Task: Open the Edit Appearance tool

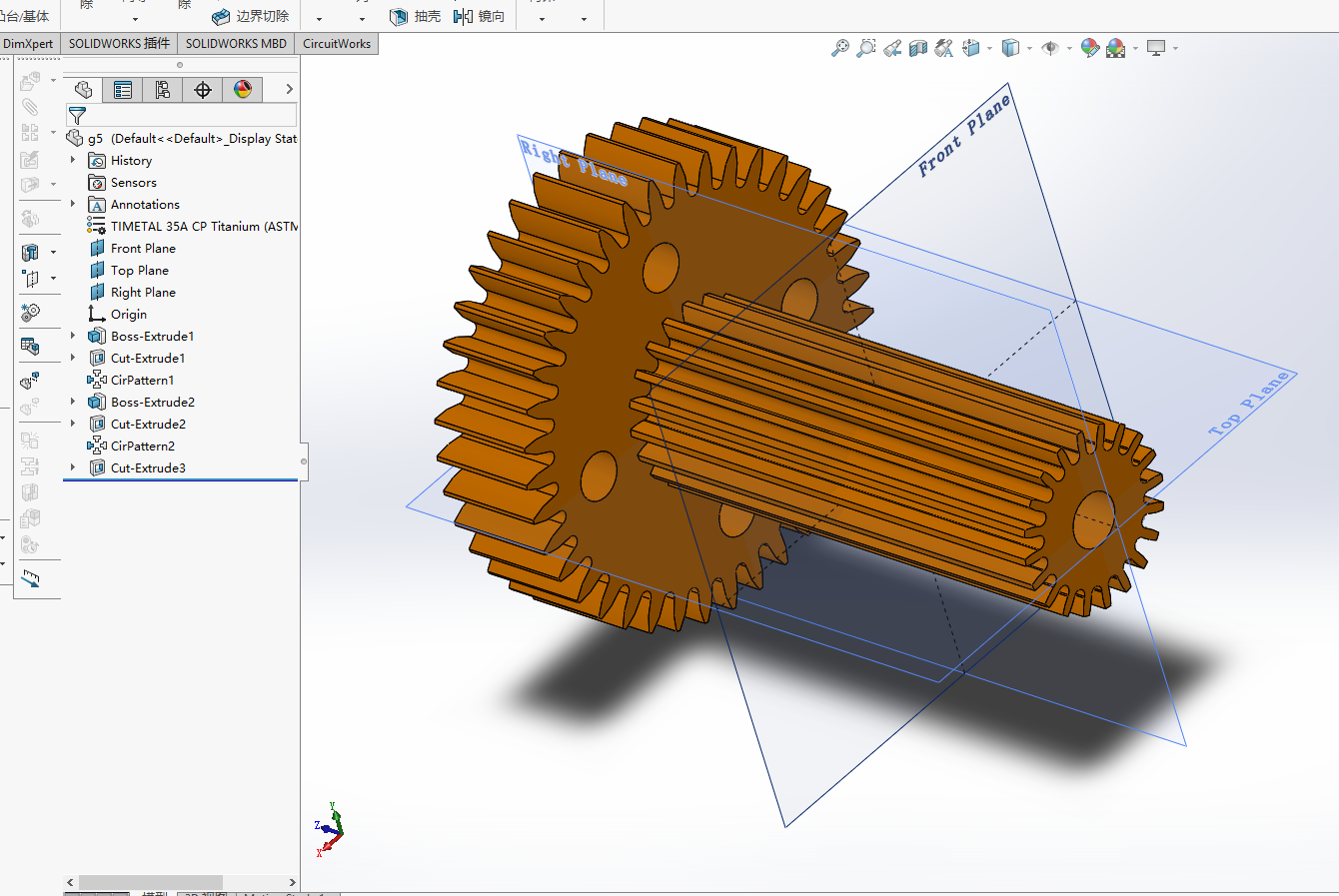Action: [1090, 48]
